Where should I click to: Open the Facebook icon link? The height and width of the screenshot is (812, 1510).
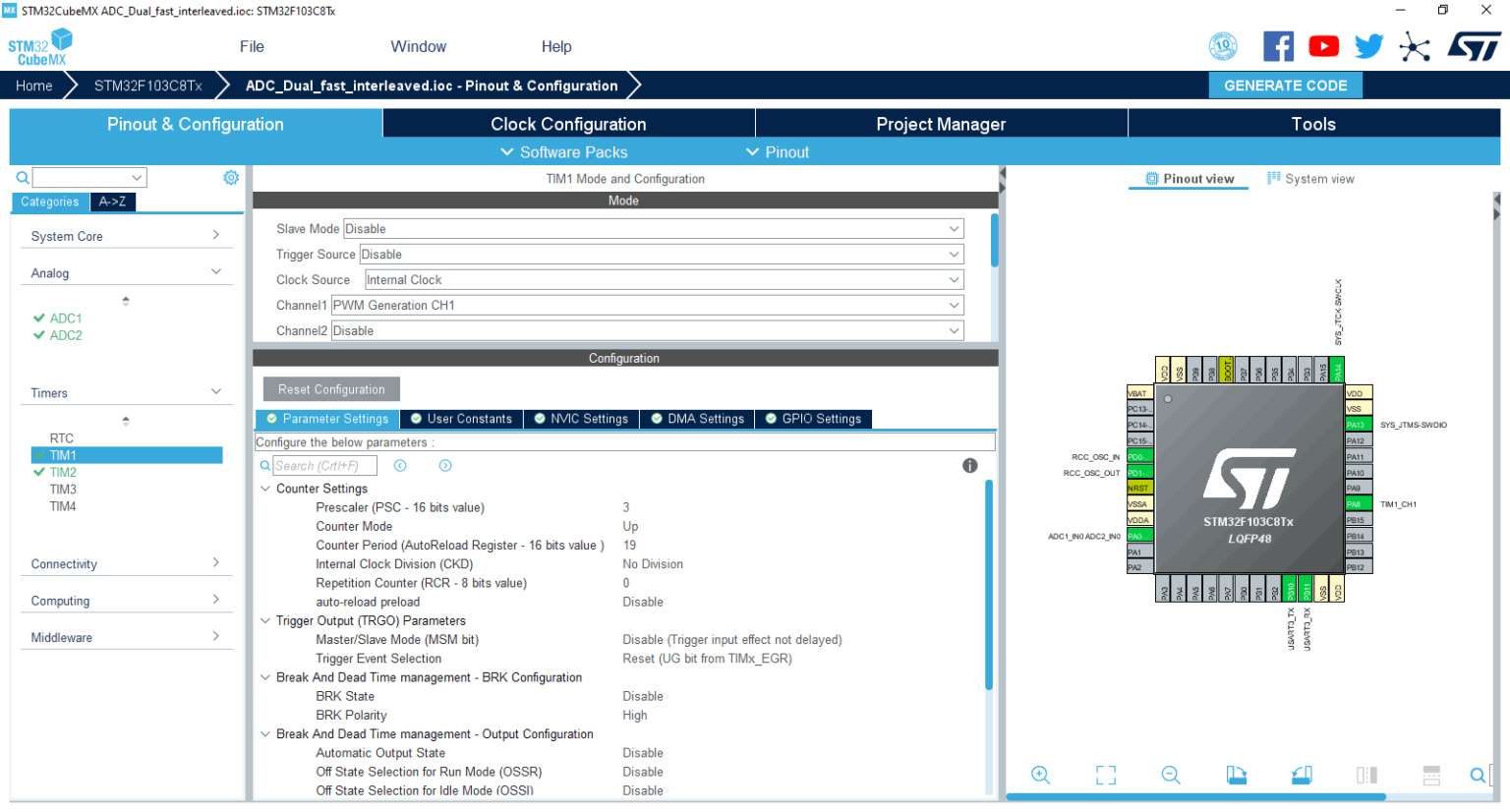(x=1278, y=46)
